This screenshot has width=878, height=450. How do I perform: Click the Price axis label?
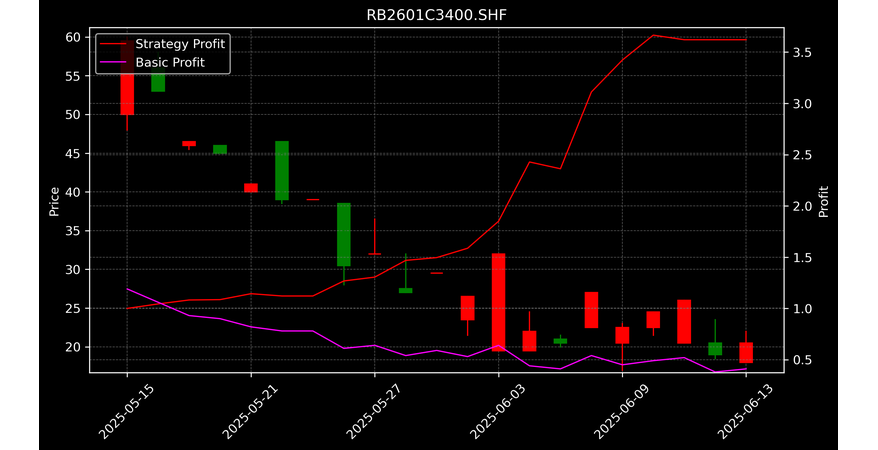54,201
